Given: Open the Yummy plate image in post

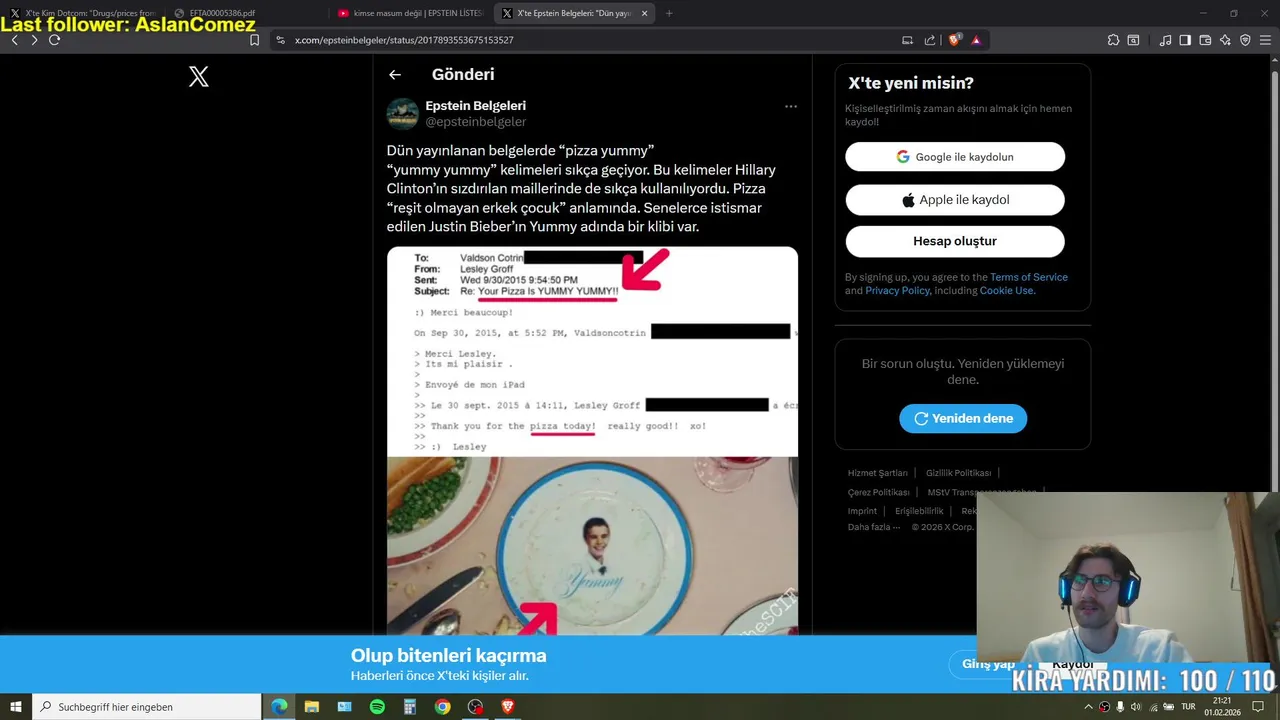Looking at the screenshot, I should [x=592, y=546].
